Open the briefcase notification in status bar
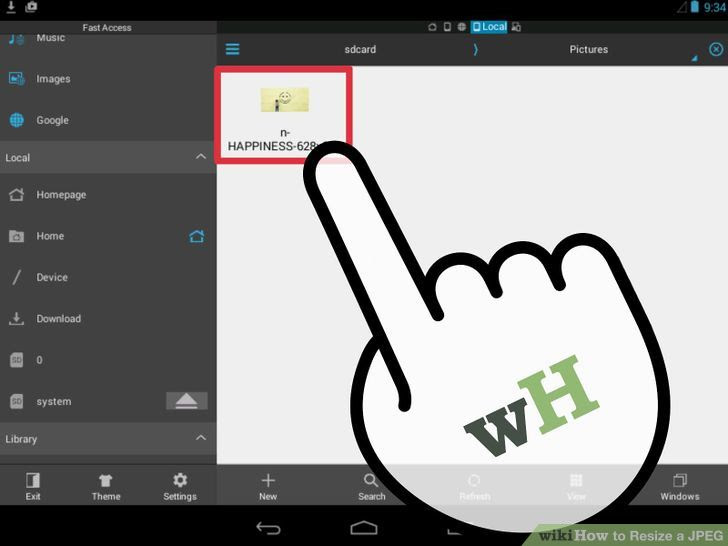Viewport: 728px width, 546px height. (x=31, y=7)
